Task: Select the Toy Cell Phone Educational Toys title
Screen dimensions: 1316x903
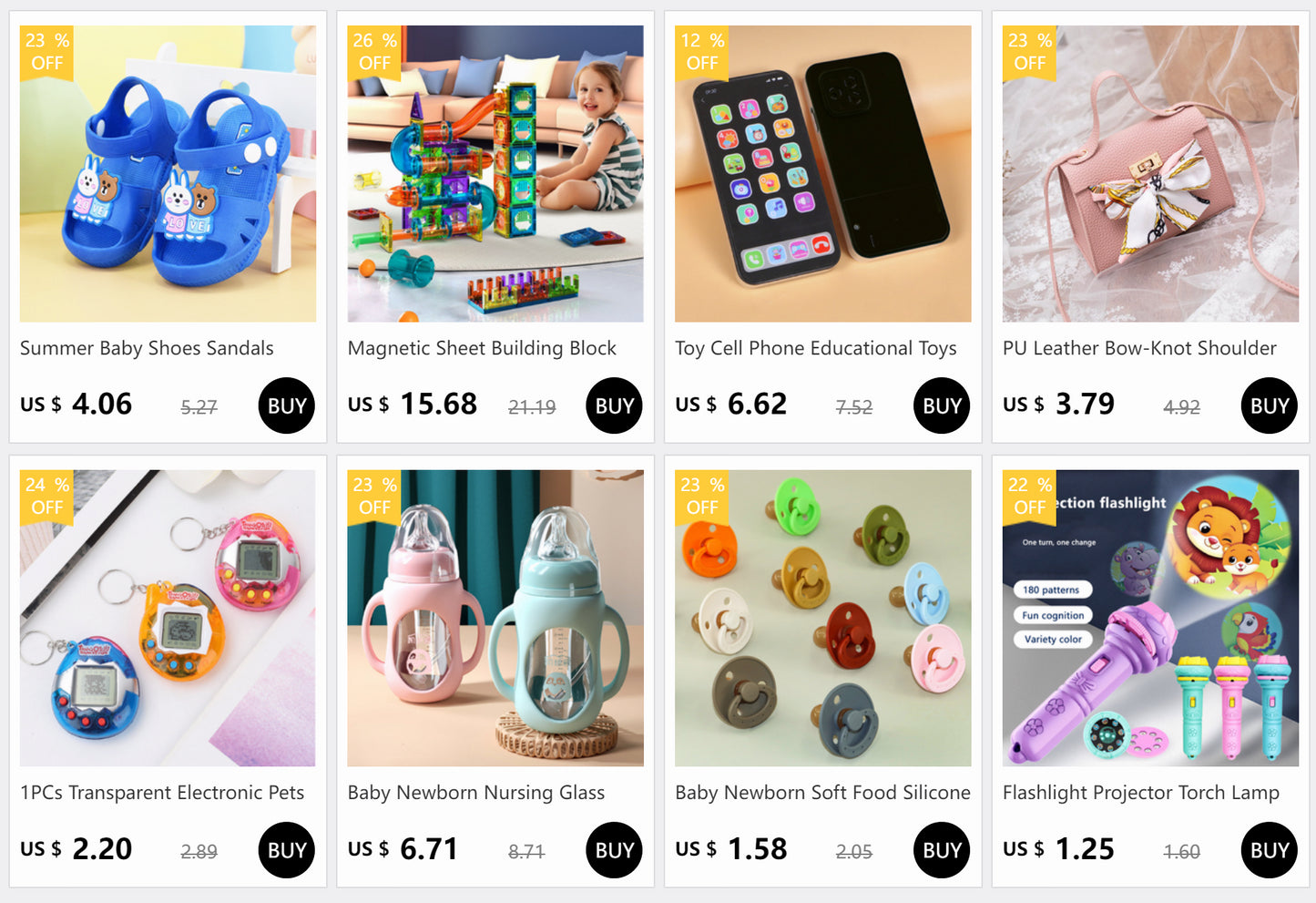Action: coord(816,348)
